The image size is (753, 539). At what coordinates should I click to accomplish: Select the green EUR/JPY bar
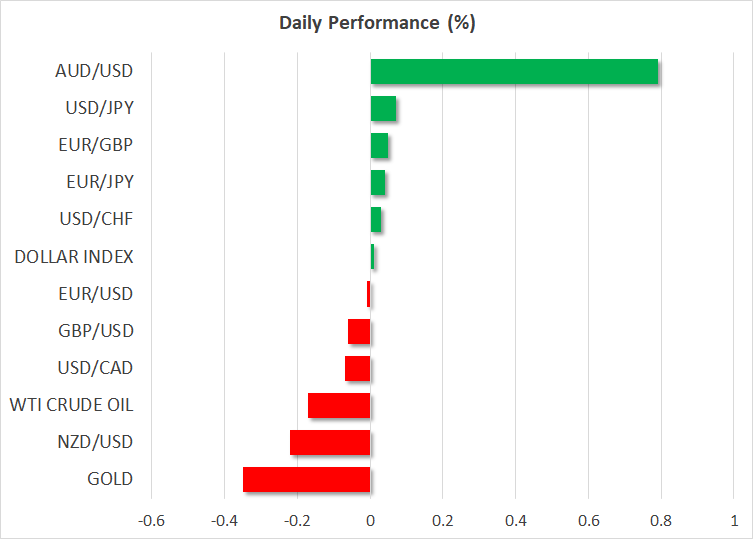[x=378, y=183]
